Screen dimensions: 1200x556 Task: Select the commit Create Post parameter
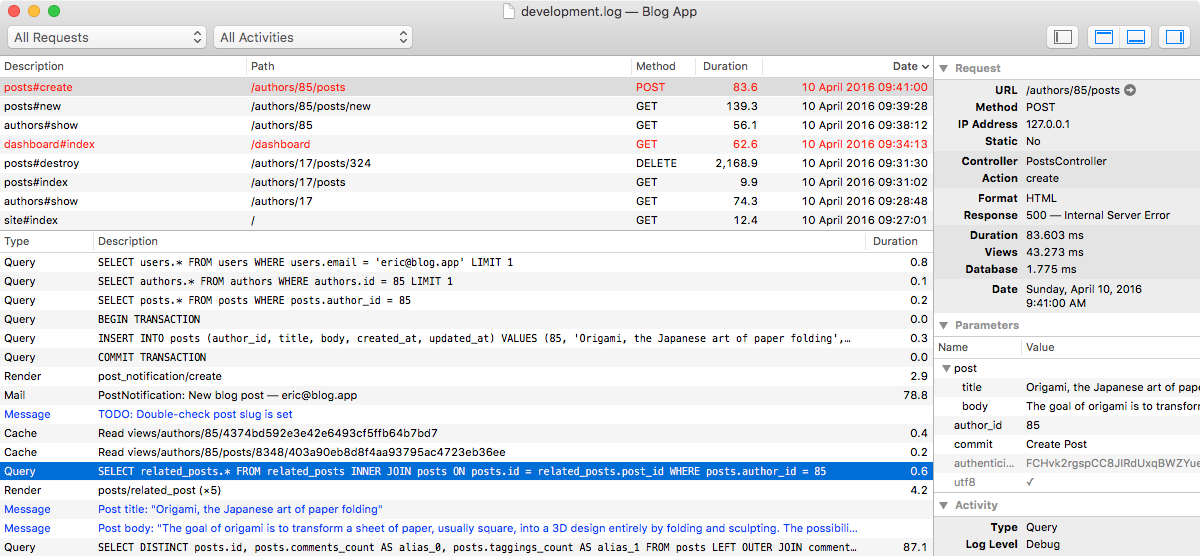click(x=1067, y=444)
